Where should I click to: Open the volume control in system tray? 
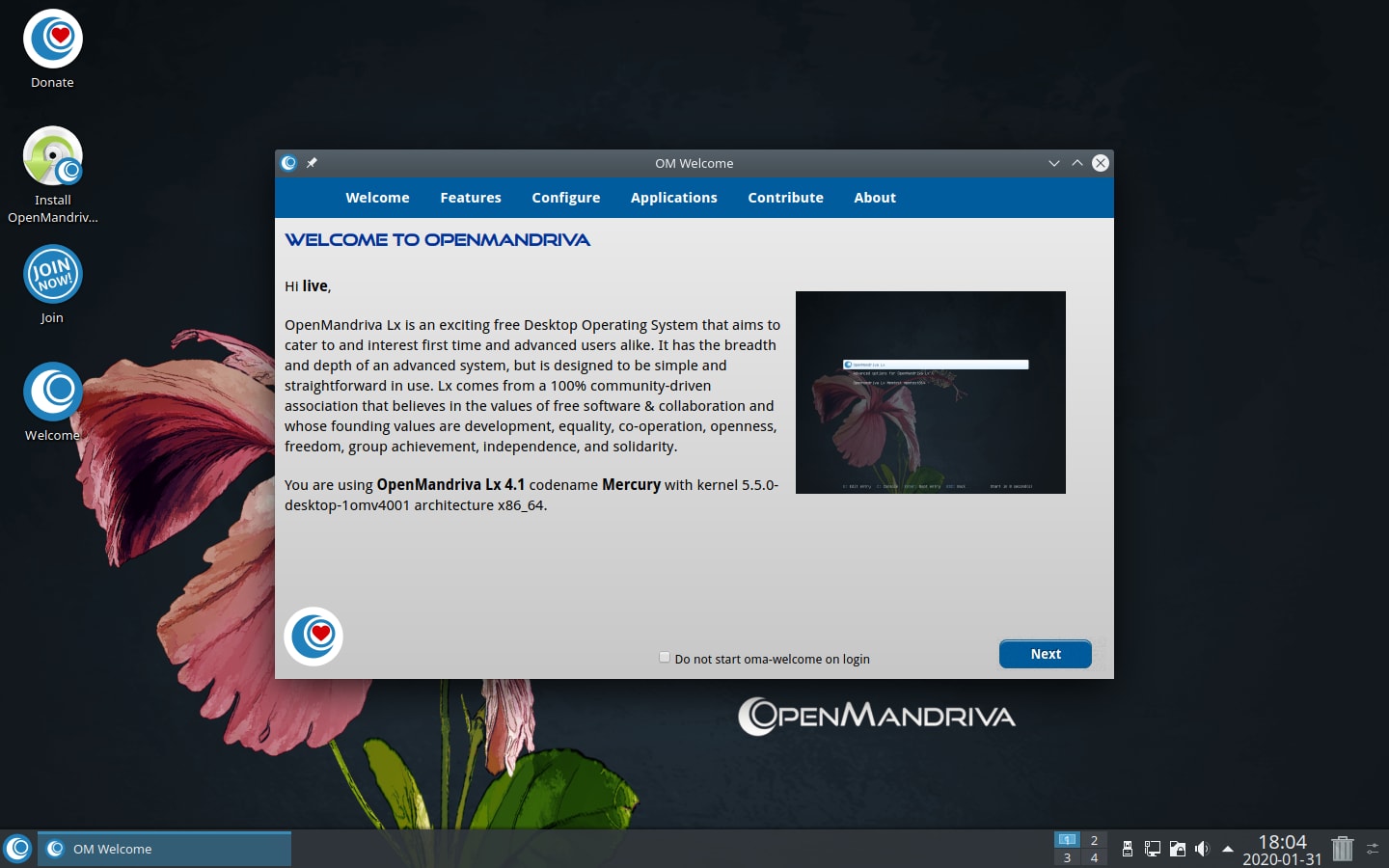coord(1202,849)
